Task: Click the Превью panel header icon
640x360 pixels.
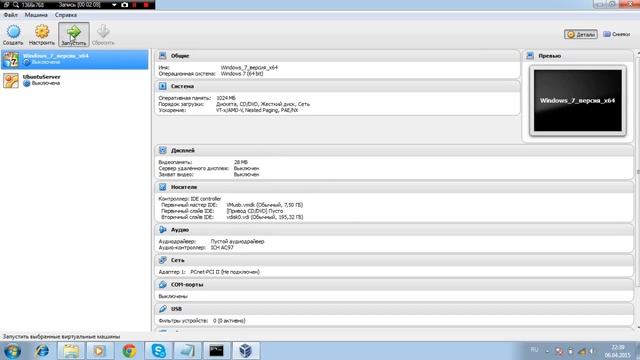Action: point(530,56)
